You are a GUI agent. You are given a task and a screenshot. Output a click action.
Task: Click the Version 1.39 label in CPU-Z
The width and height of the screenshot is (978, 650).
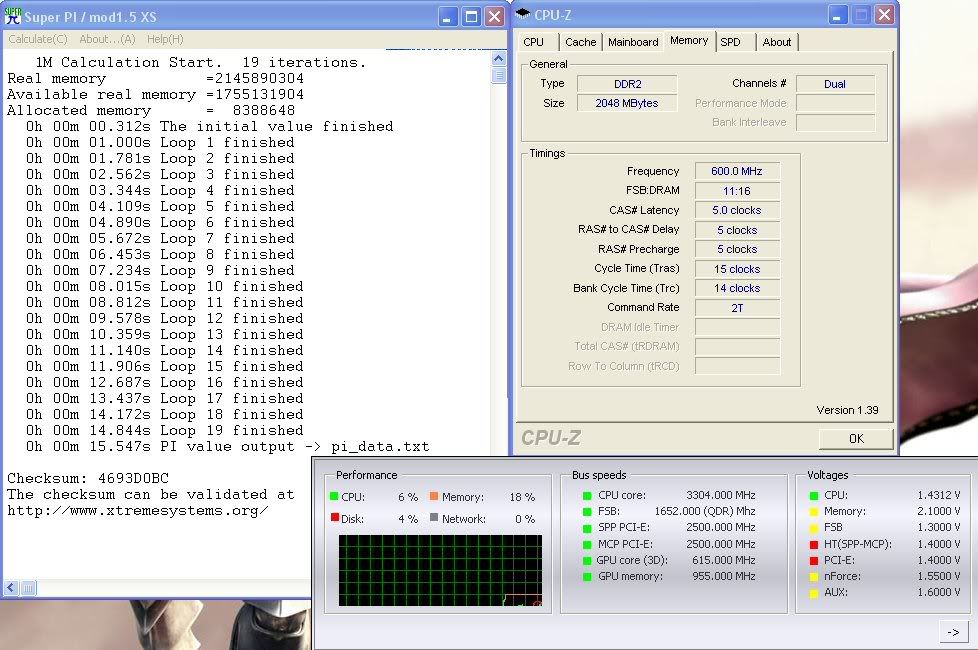point(847,410)
